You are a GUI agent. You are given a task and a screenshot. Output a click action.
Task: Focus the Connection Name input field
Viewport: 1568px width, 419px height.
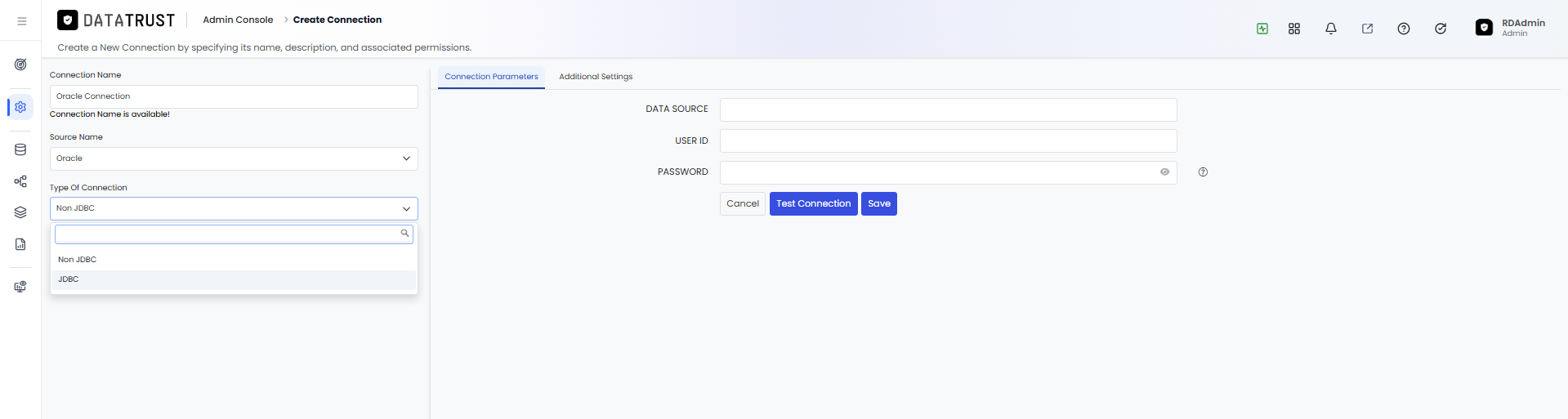click(234, 96)
